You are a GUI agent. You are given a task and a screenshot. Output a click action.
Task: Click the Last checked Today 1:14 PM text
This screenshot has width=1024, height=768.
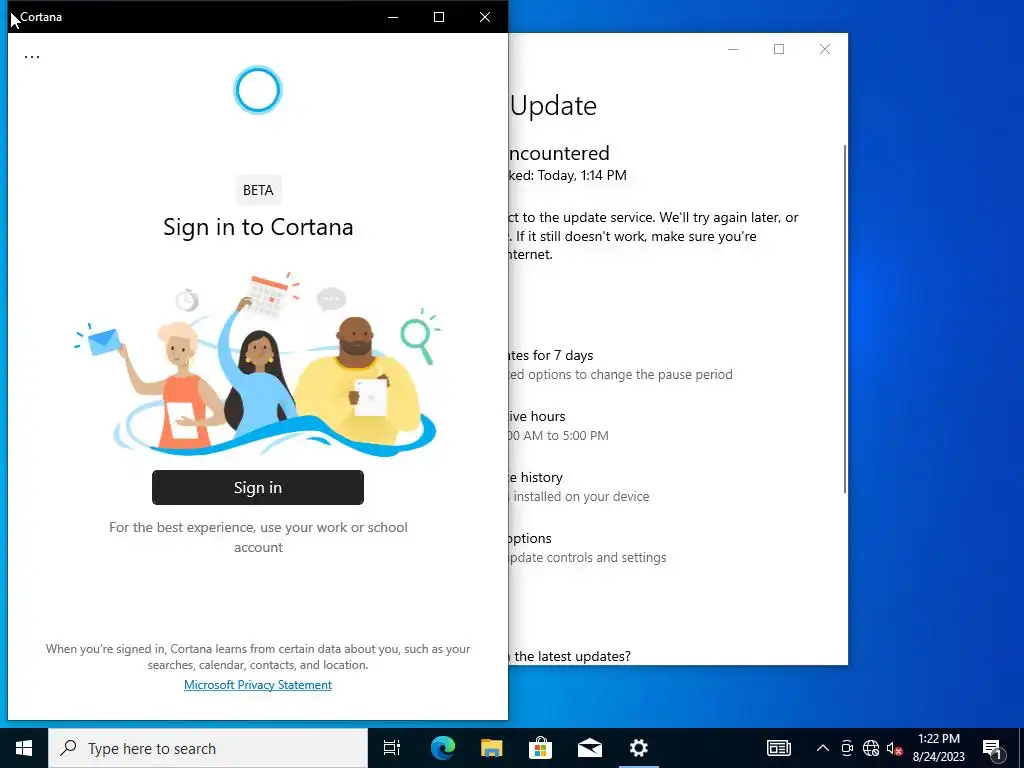pos(568,175)
